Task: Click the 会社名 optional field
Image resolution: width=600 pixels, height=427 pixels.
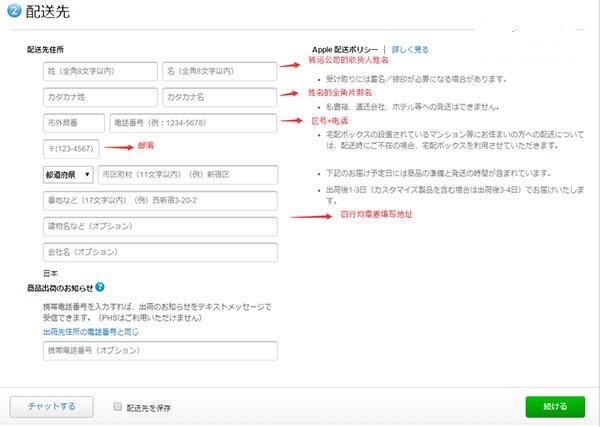Action: (159, 252)
